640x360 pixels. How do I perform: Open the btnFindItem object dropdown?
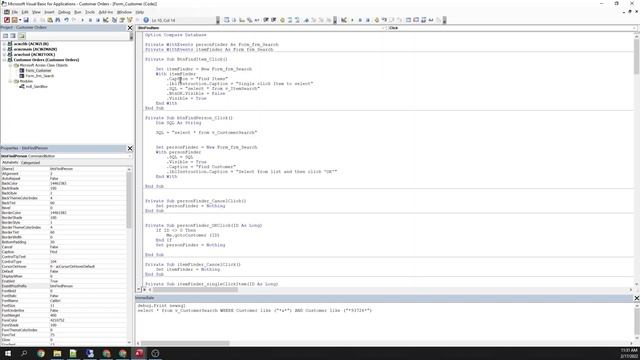383,28
